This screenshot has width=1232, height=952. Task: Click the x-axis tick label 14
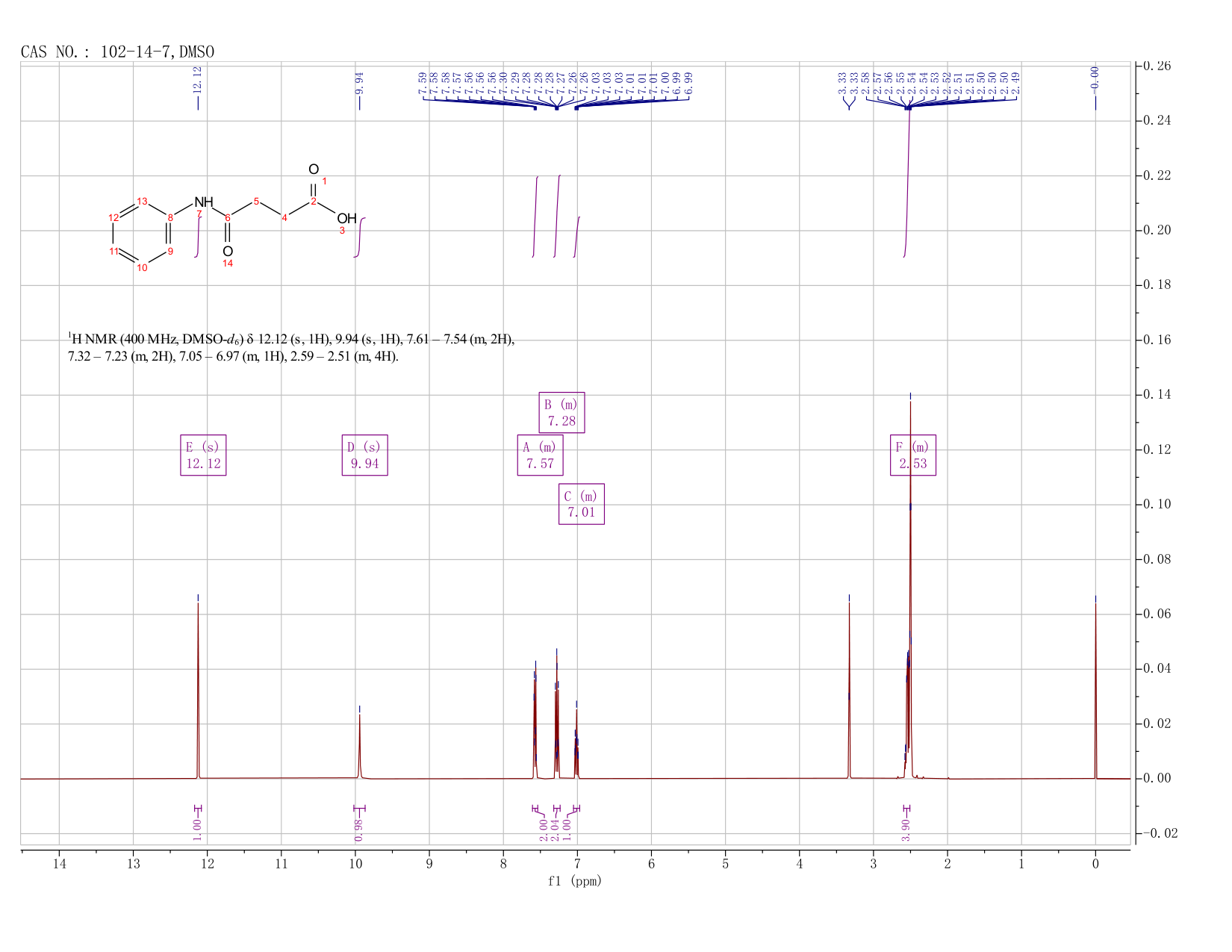pos(59,864)
